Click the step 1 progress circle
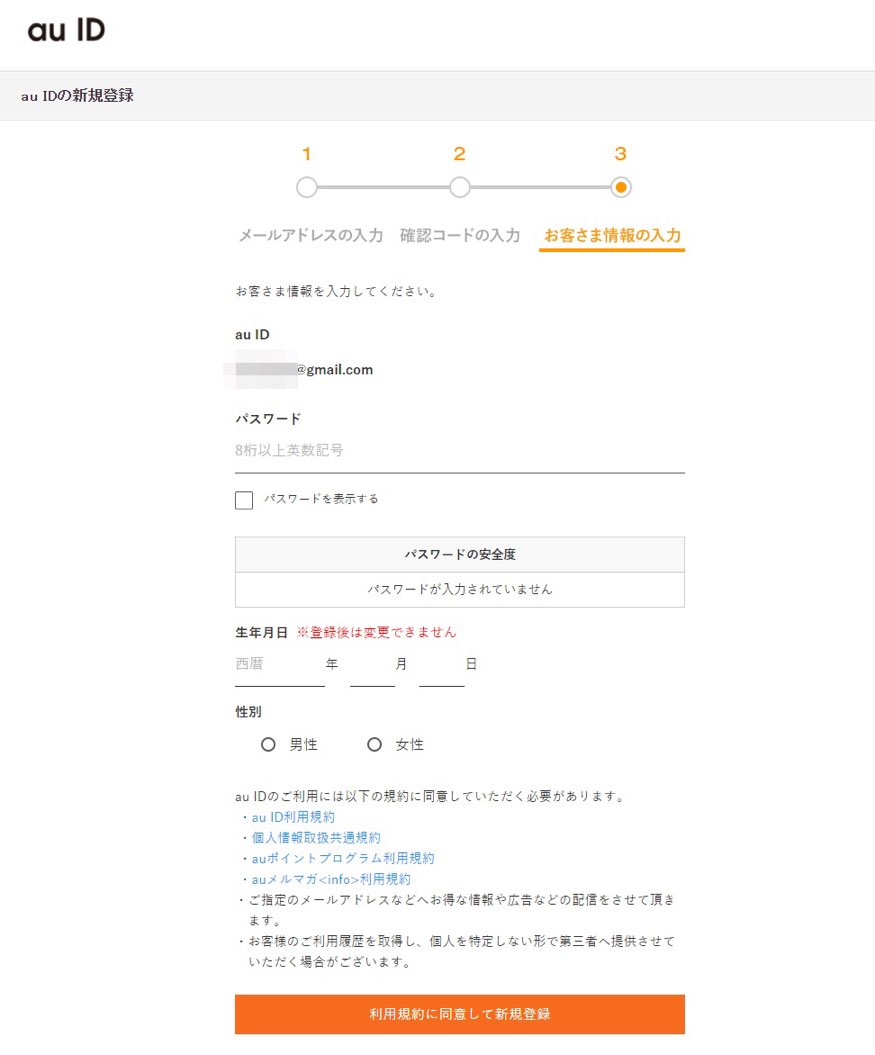Viewport: 875px width, 1055px height. tap(307, 187)
